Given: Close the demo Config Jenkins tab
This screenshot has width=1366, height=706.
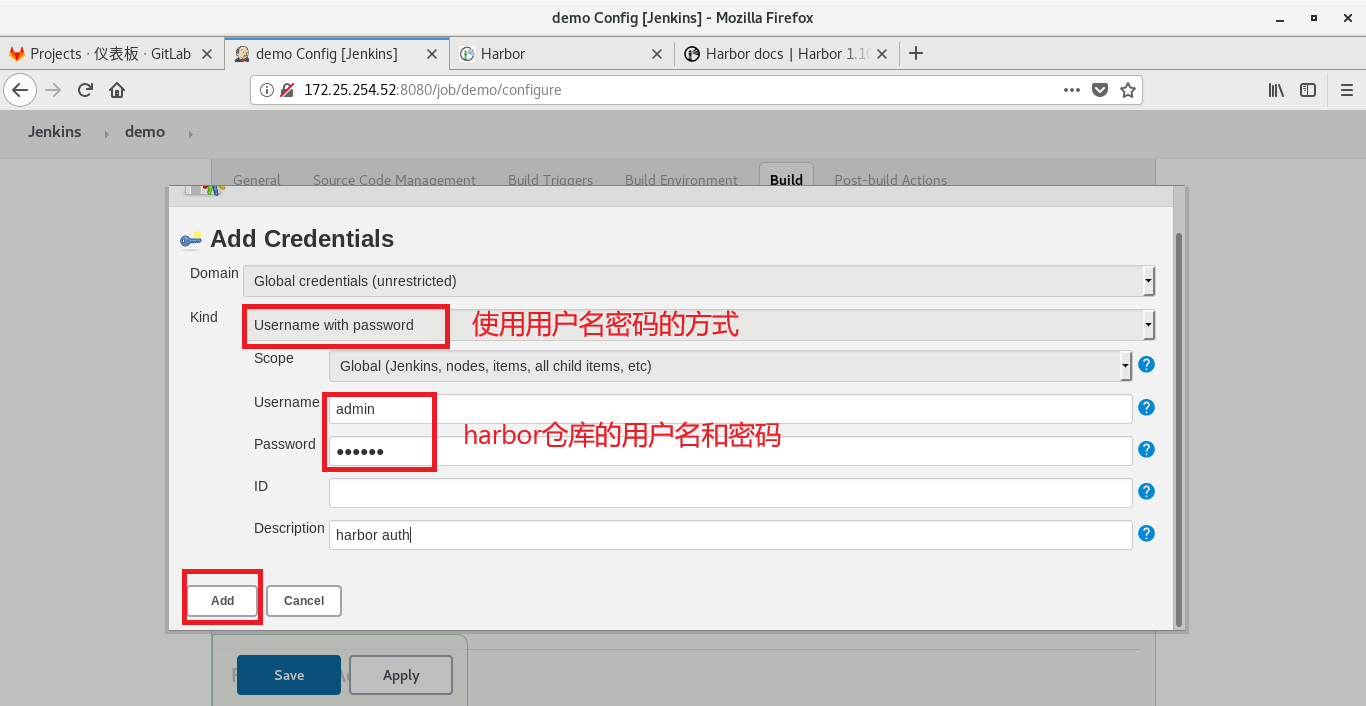Looking at the screenshot, I should point(433,54).
